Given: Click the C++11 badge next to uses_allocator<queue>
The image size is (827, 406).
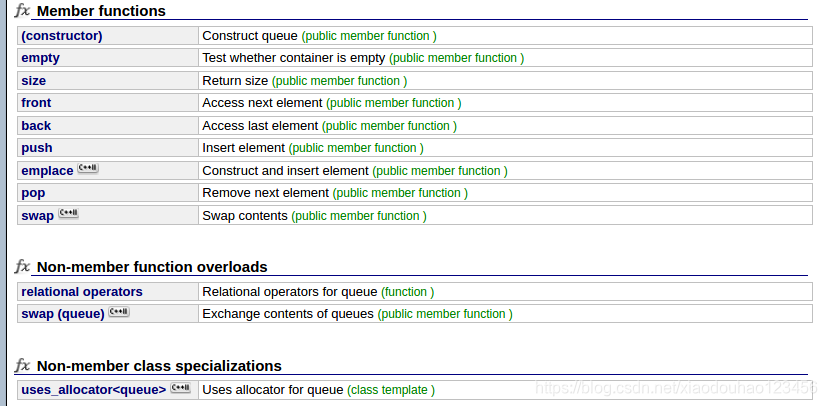Looking at the screenshot, I should (180, 388).
